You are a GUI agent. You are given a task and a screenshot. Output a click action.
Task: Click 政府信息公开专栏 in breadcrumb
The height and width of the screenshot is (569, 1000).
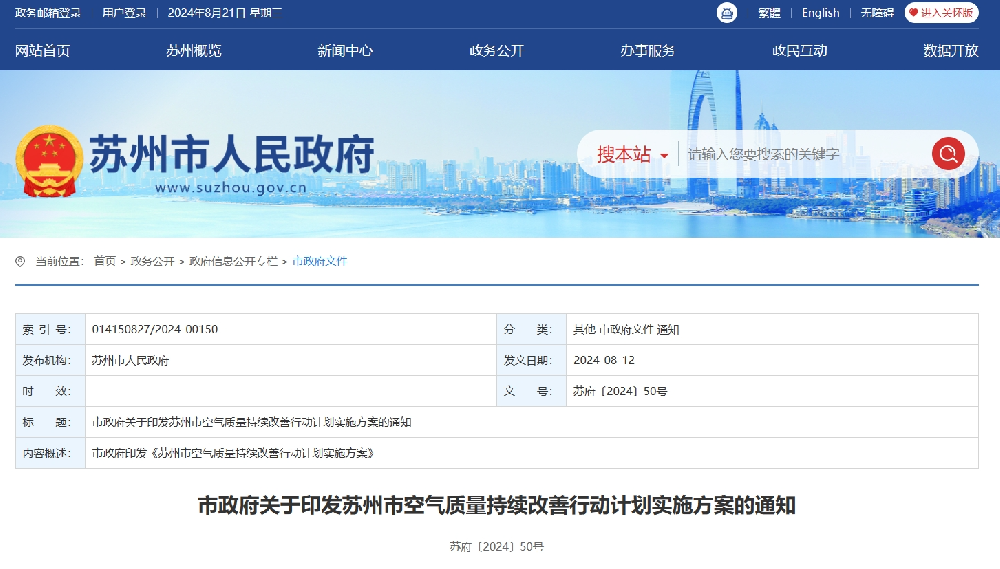point(234,261)
